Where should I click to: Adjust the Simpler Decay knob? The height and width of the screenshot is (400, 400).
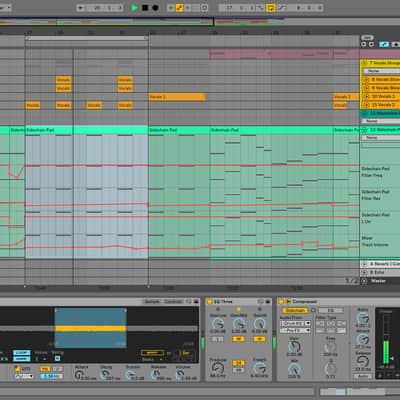[105, 375]
